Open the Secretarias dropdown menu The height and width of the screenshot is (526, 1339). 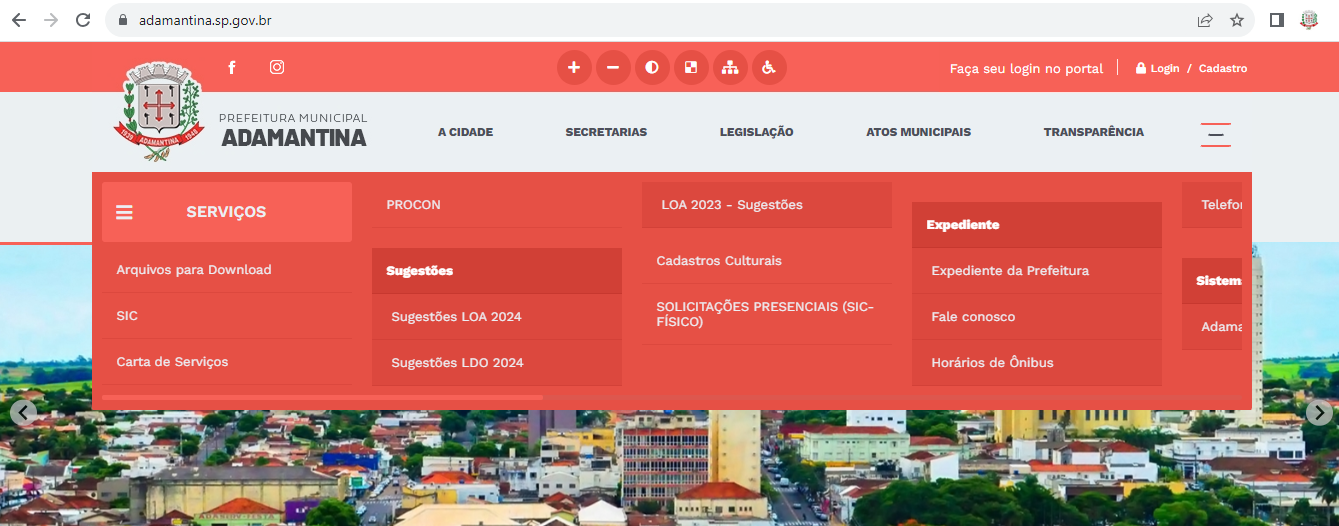point(606,132)
